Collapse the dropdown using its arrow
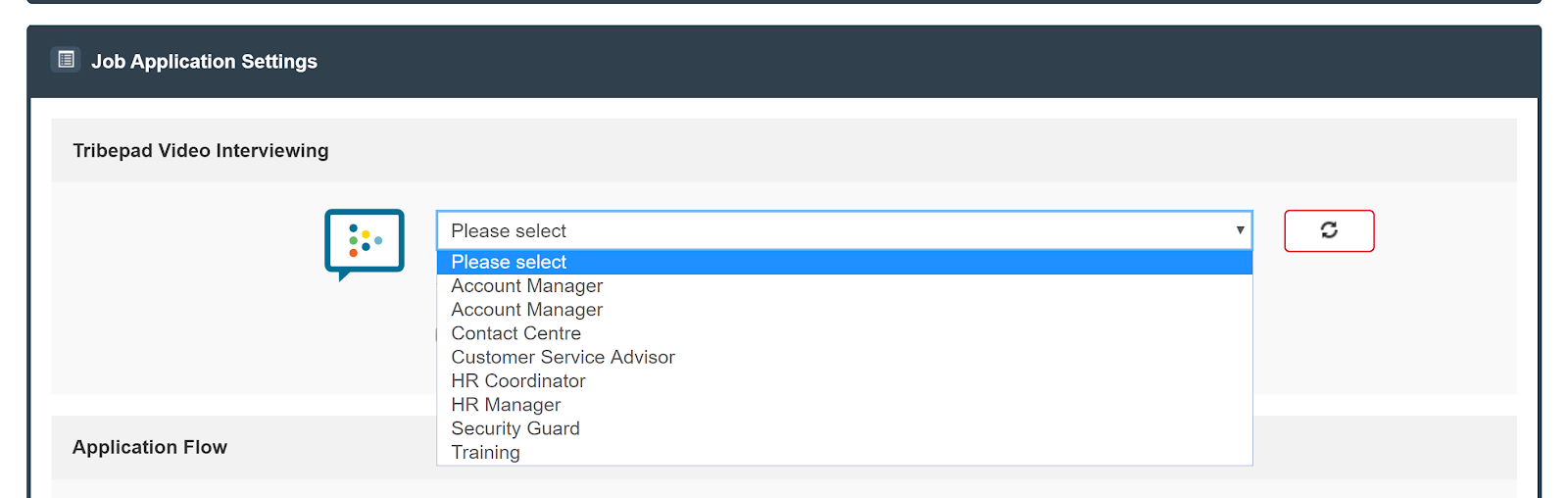1568x498 pixels. (x=1240, y=230)
